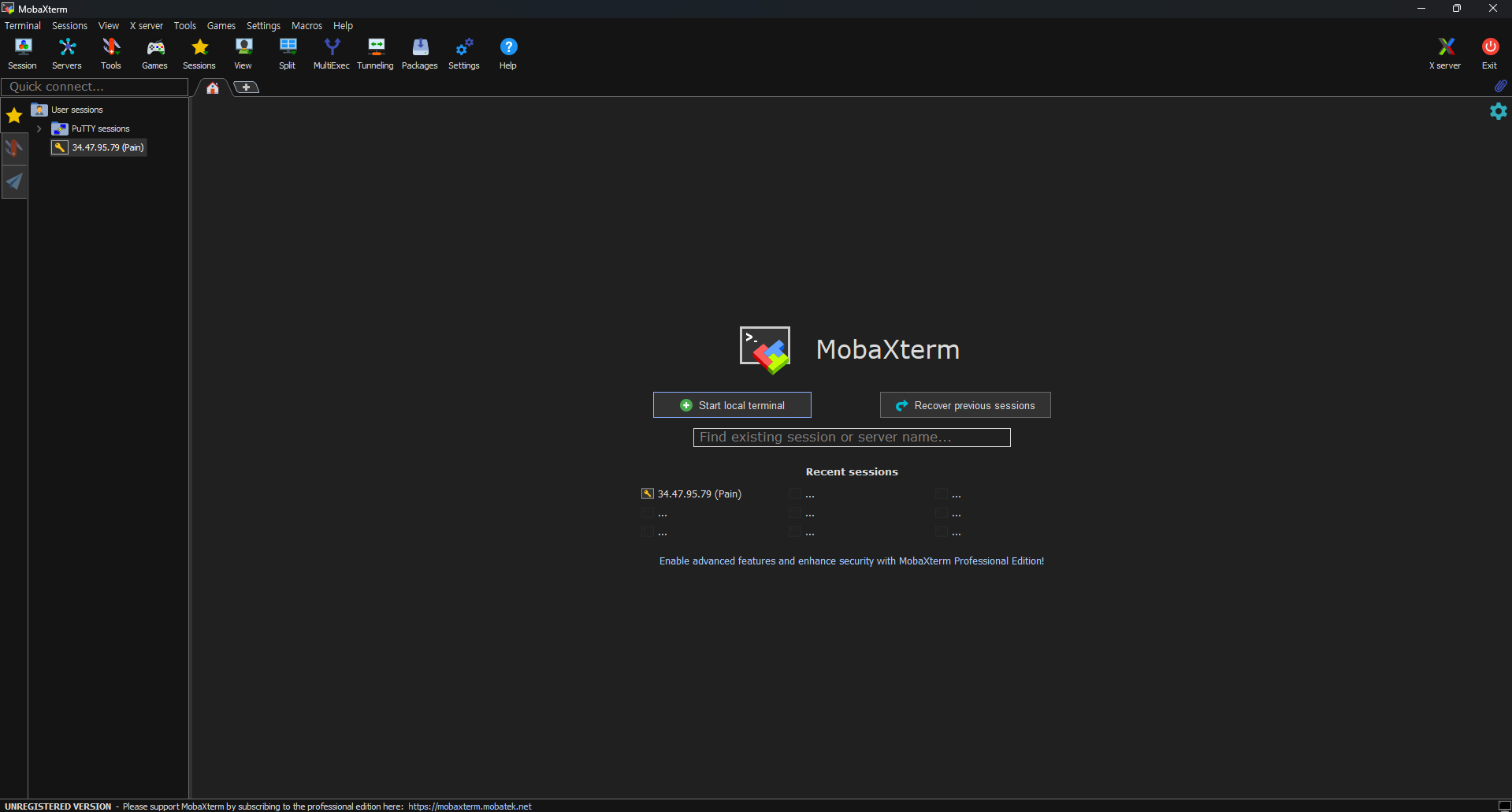The height and width of the screenshot is (812, 1512).
Task: Open the Session toolbar icon
Action: (x=23, y=54)
